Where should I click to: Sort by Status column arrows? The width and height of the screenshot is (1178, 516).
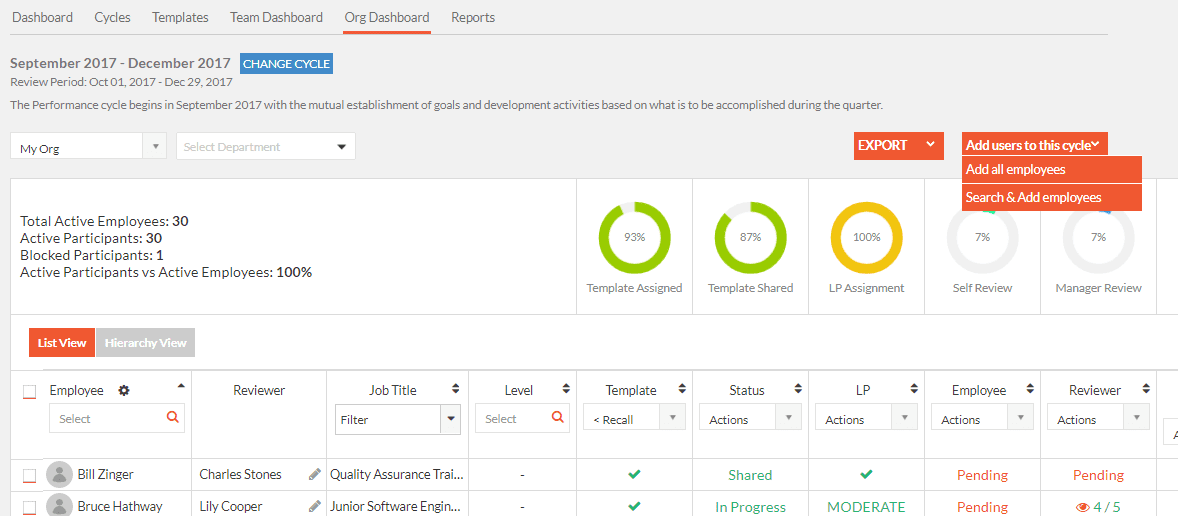[x=799, y=389]
